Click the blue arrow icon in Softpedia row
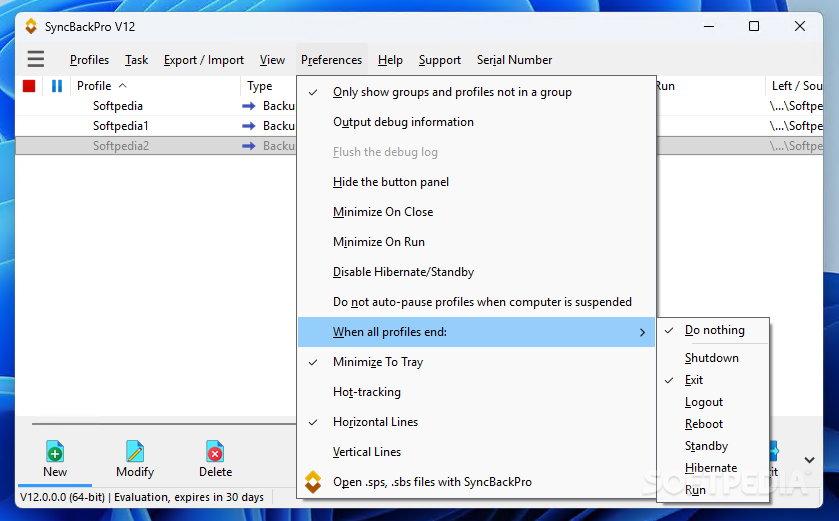Image resolution: width=839 pixels, height=521 pixels. point(248,106)
